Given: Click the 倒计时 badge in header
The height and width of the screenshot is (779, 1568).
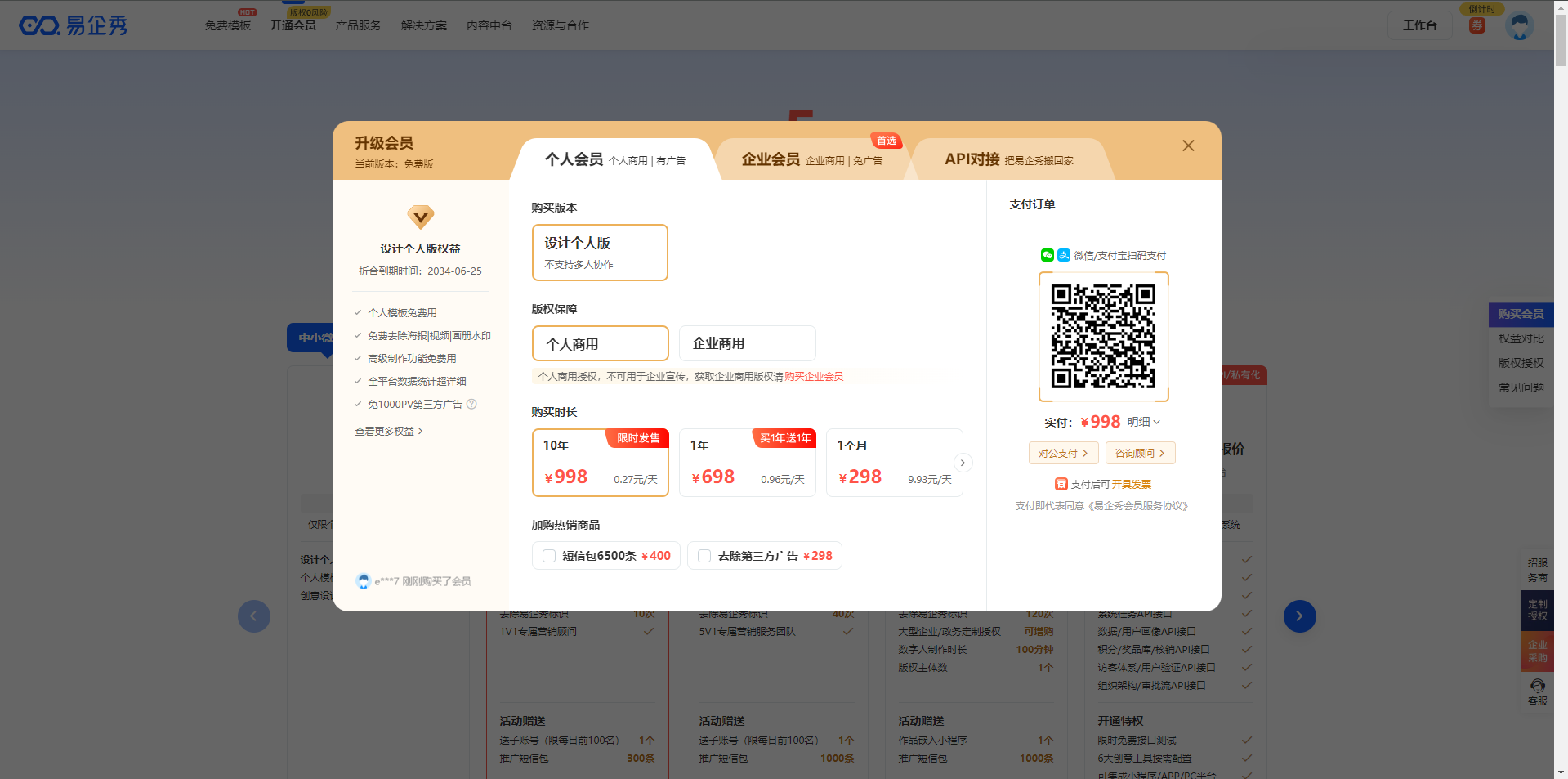Looking at the screenshot, I should coord(1481,9).
